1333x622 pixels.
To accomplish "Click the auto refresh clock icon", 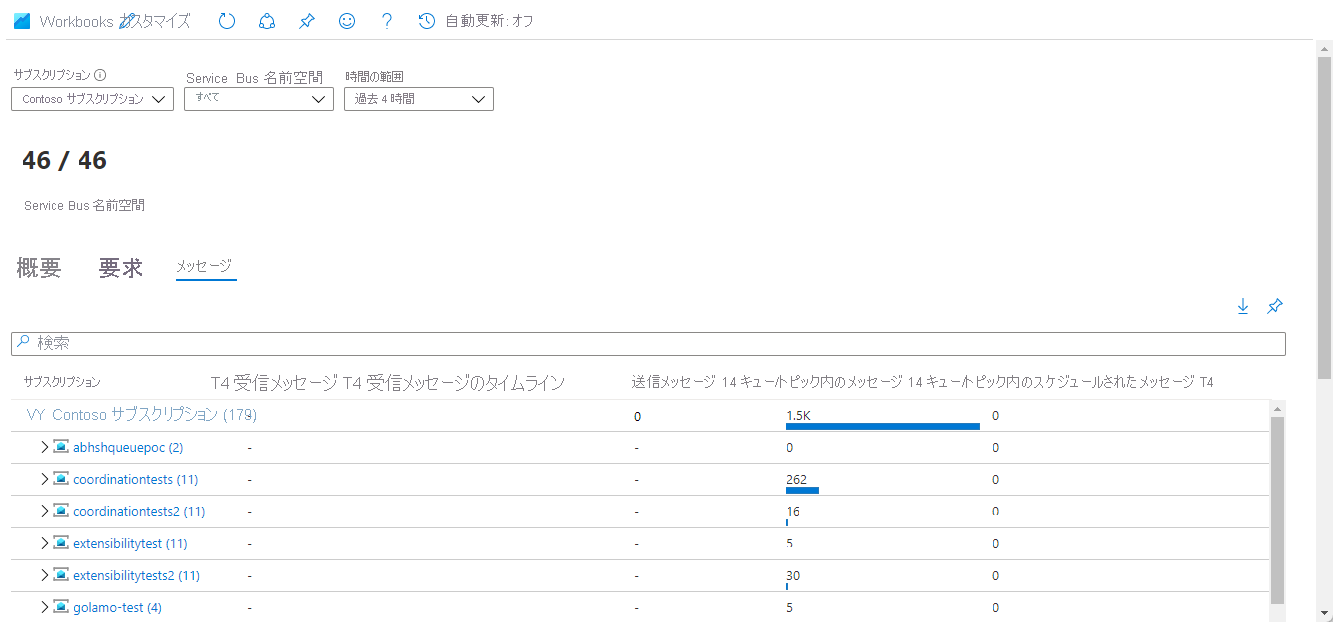I will tap(427, 21).
